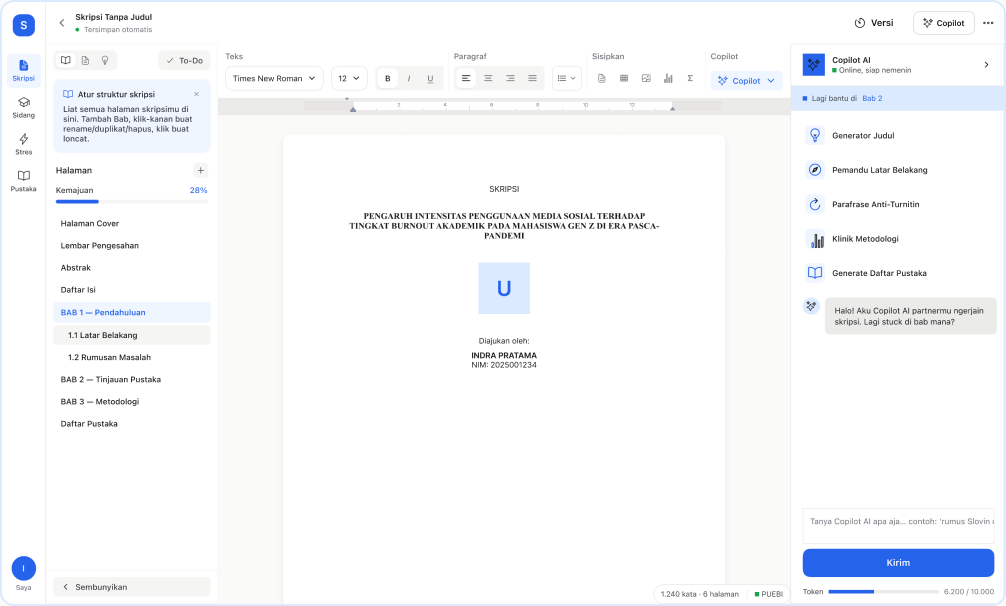Add a new page with plus icon
This screenshot has height=606, width=1006.
(201, 171)
